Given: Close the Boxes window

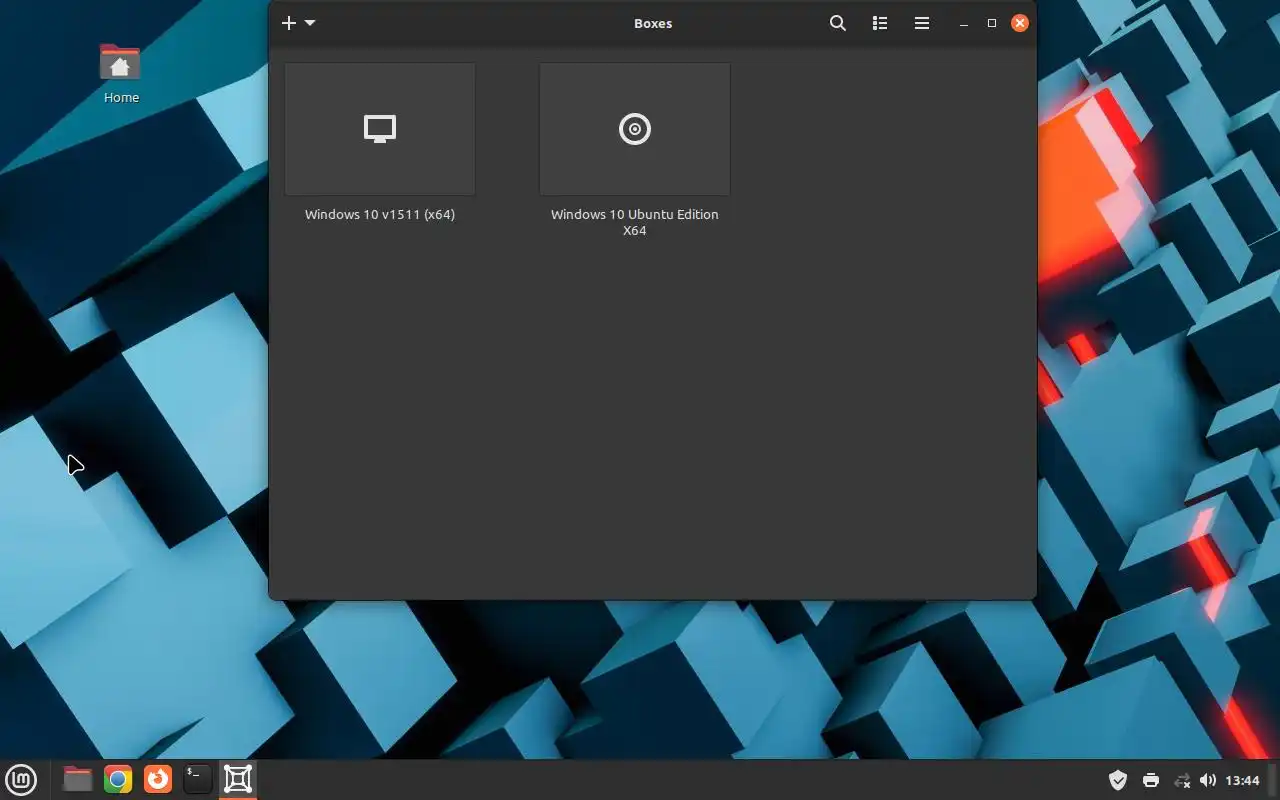Looking at the screenshot, I should pos(1020,23).
